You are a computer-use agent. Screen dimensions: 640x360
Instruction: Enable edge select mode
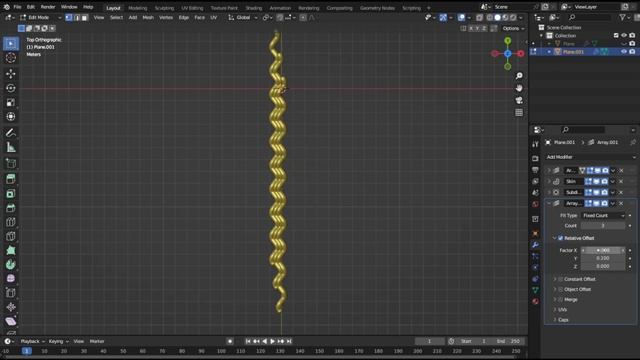(77, 18)
